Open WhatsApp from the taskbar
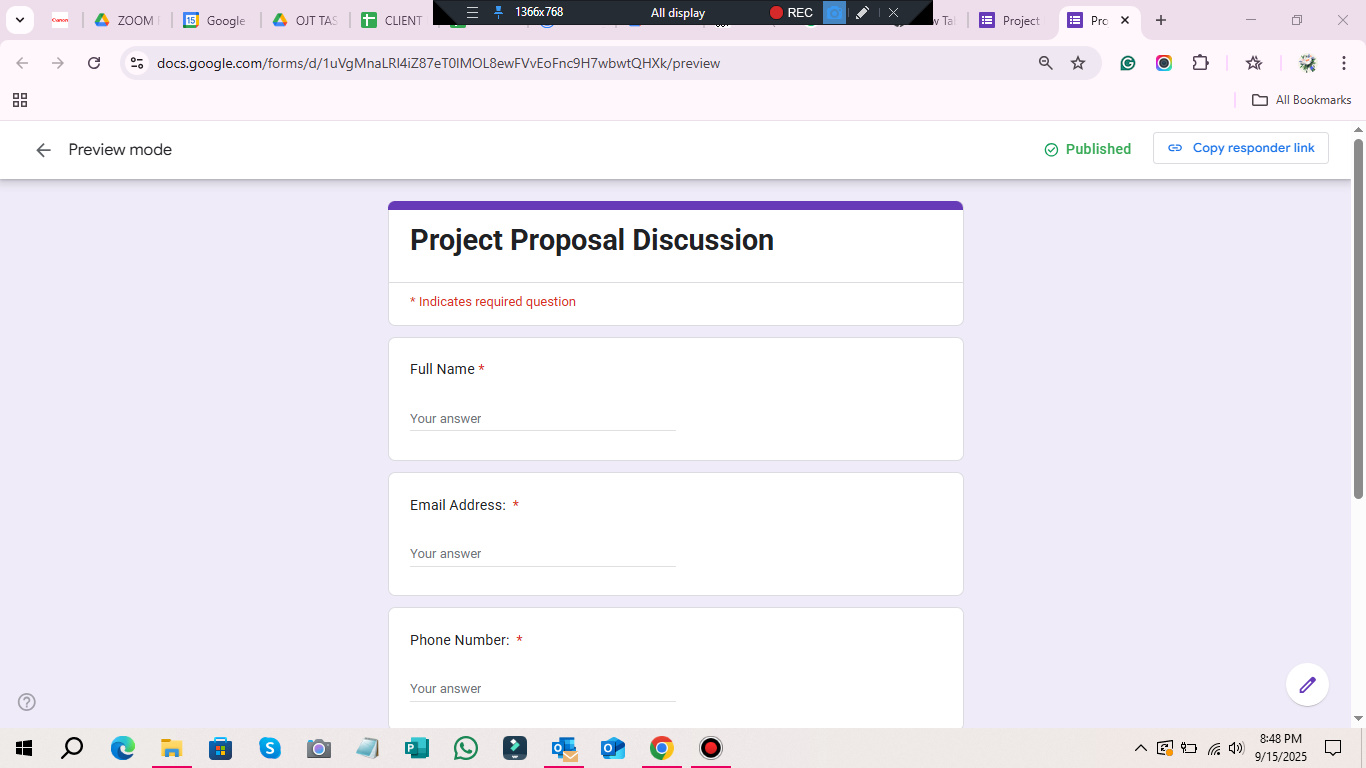This screenshot has height=768, width=1366. click(465, 748)
